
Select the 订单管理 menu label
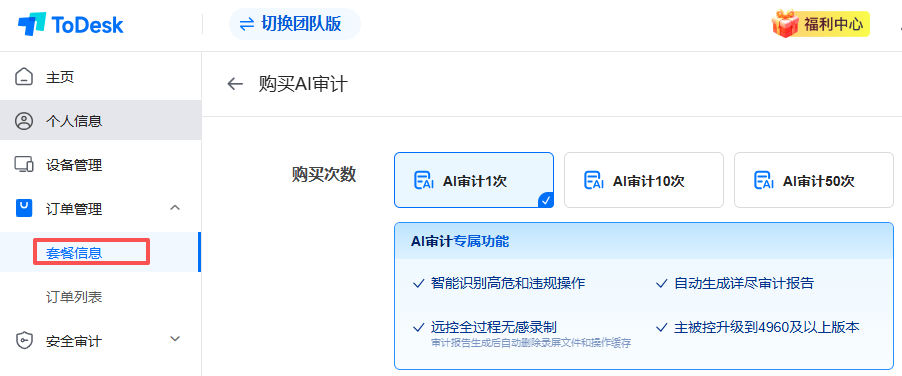[74, 209]
